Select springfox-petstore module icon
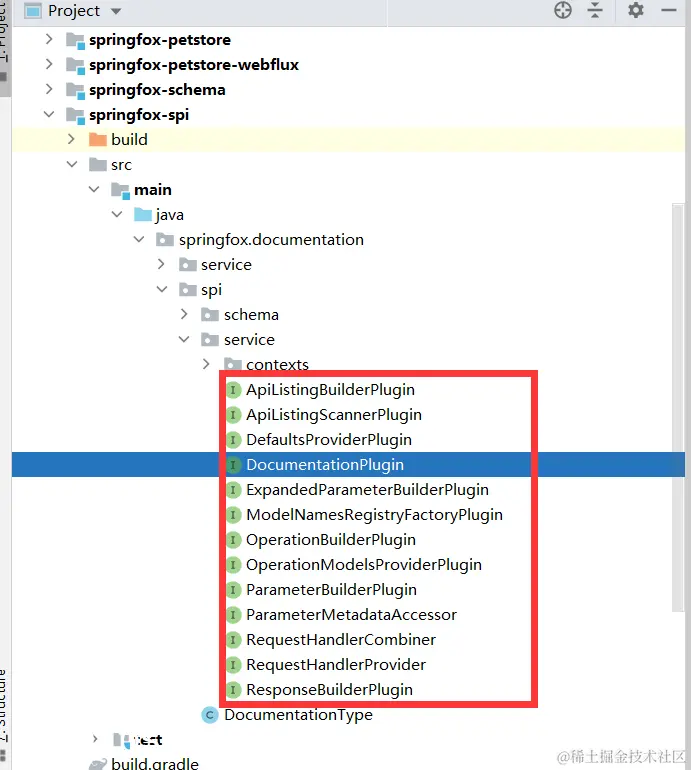This screenshot has width=691, height=770. (75, 40)
